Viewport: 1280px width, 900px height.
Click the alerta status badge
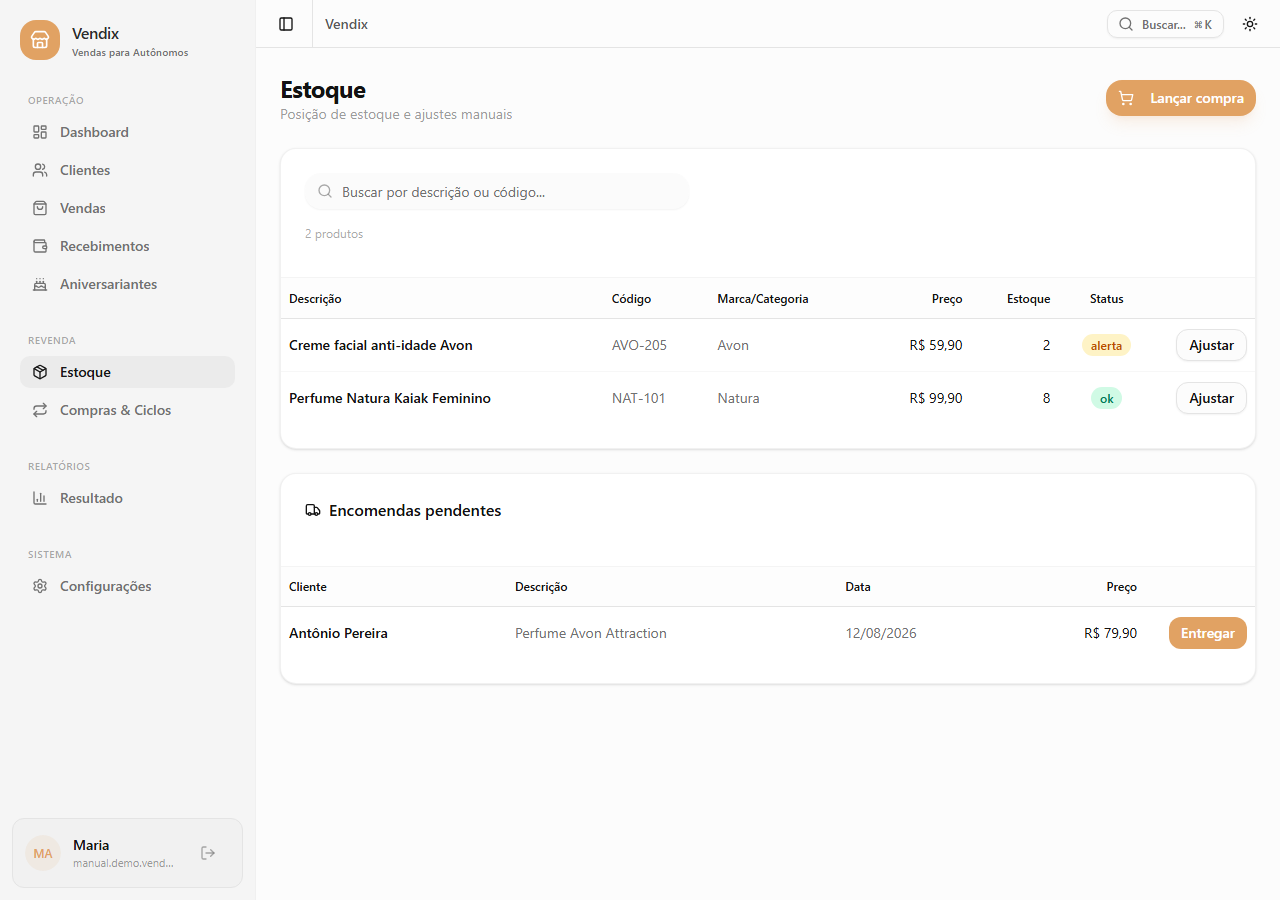[1106, 345]
